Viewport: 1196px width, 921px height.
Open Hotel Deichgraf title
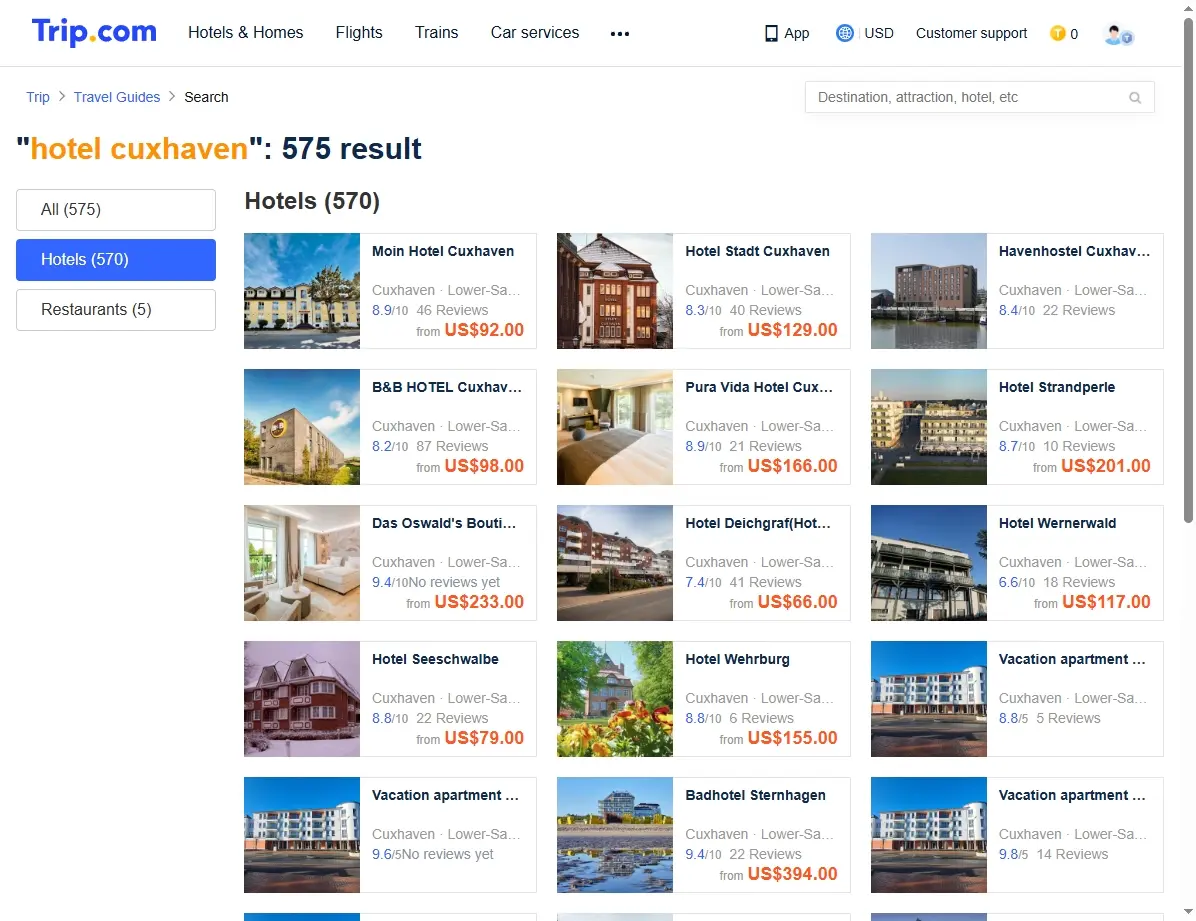point(758,523)
